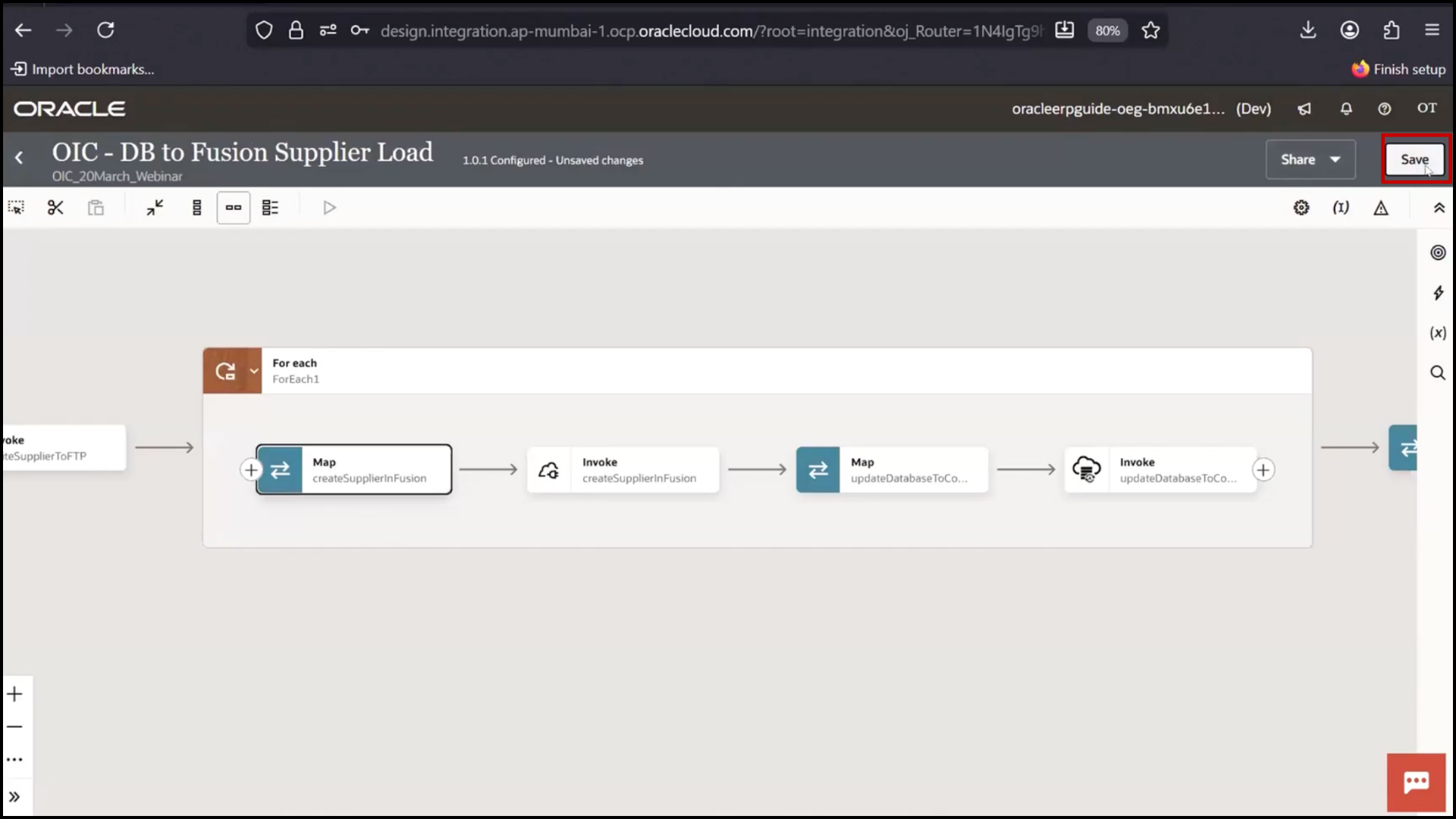Click the 80% zoom level indicator
The width and height of the screenshot is (1456, 819).
(1107, 31)
